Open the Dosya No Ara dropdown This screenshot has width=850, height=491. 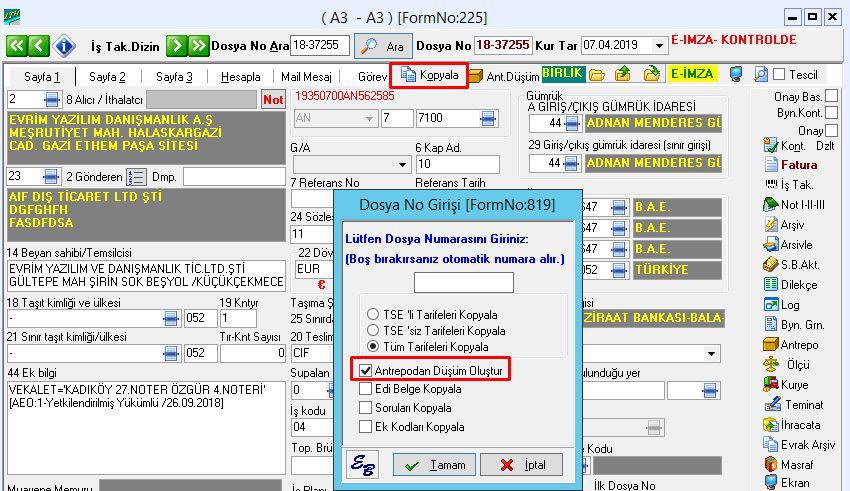319,46
